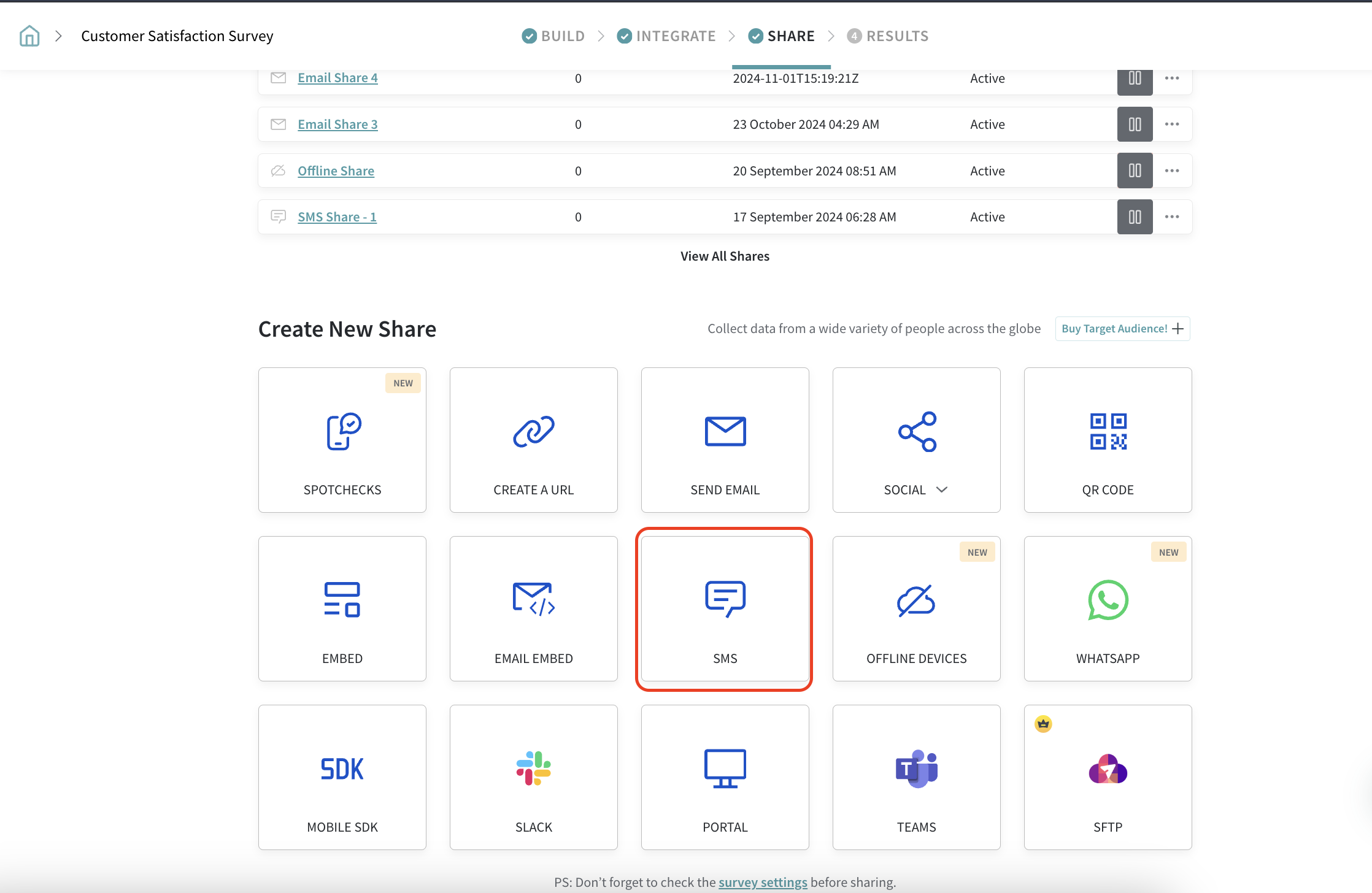Select the Mobile SDK option
This screenshot has width=1372, height=893.
(342, 777)
